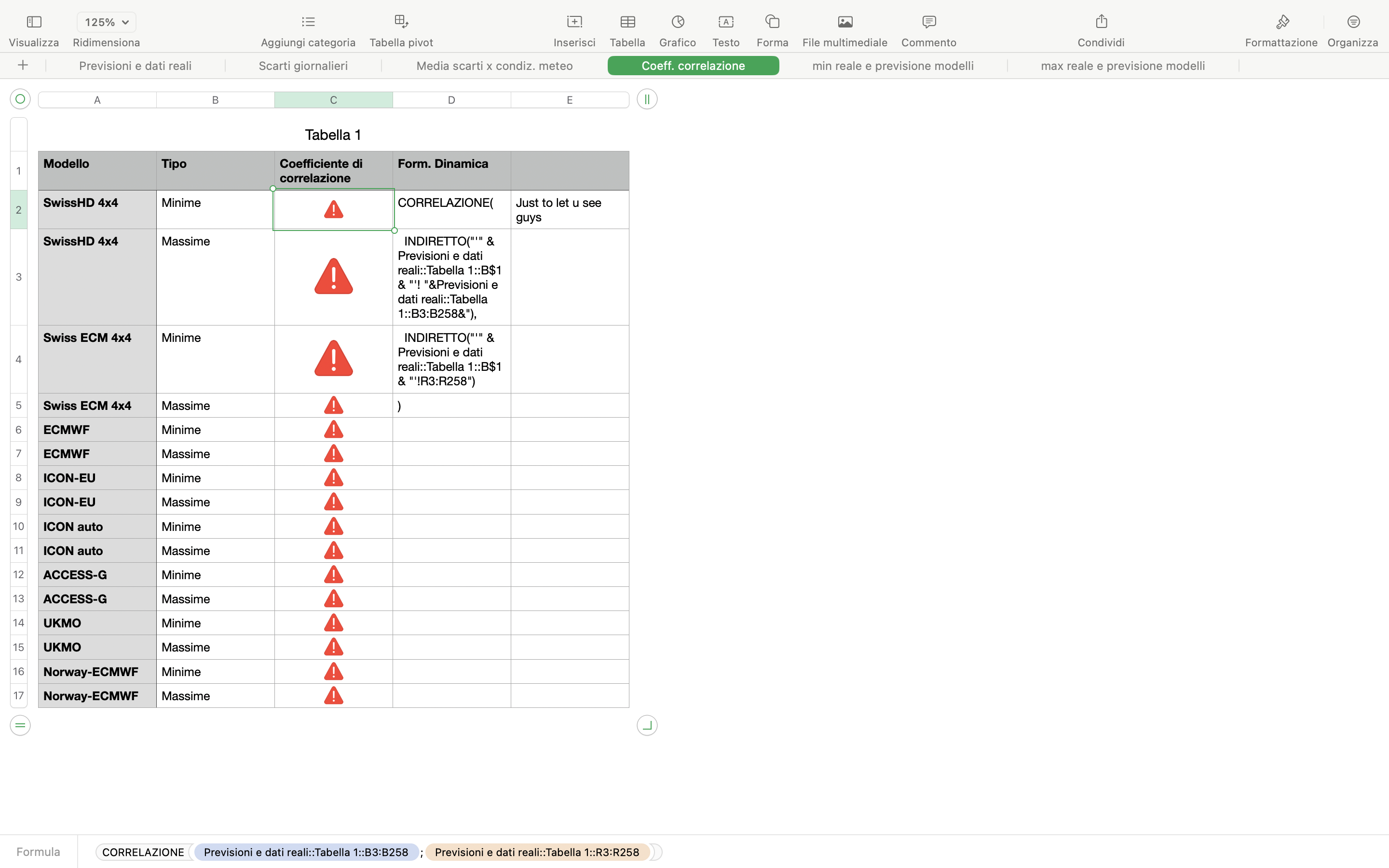The image size is (1389, 868).
Task: Open the Inserisci insert menu
Action: (574, 22)
